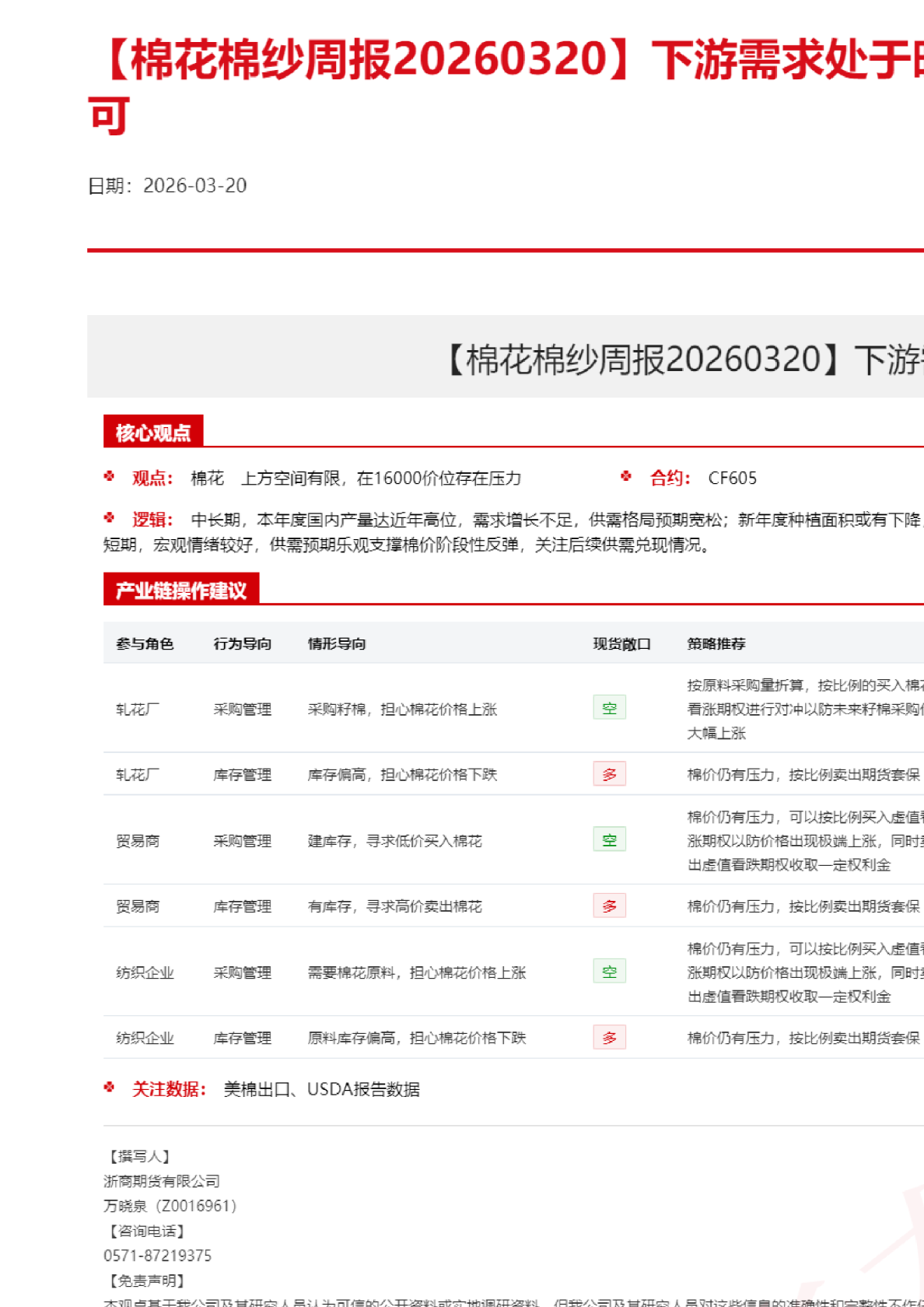Viewport: 924px width, 1307px height.
Task: Click green 空 badge in 需要棉花原料 row
Action: (x=610, y=972)
